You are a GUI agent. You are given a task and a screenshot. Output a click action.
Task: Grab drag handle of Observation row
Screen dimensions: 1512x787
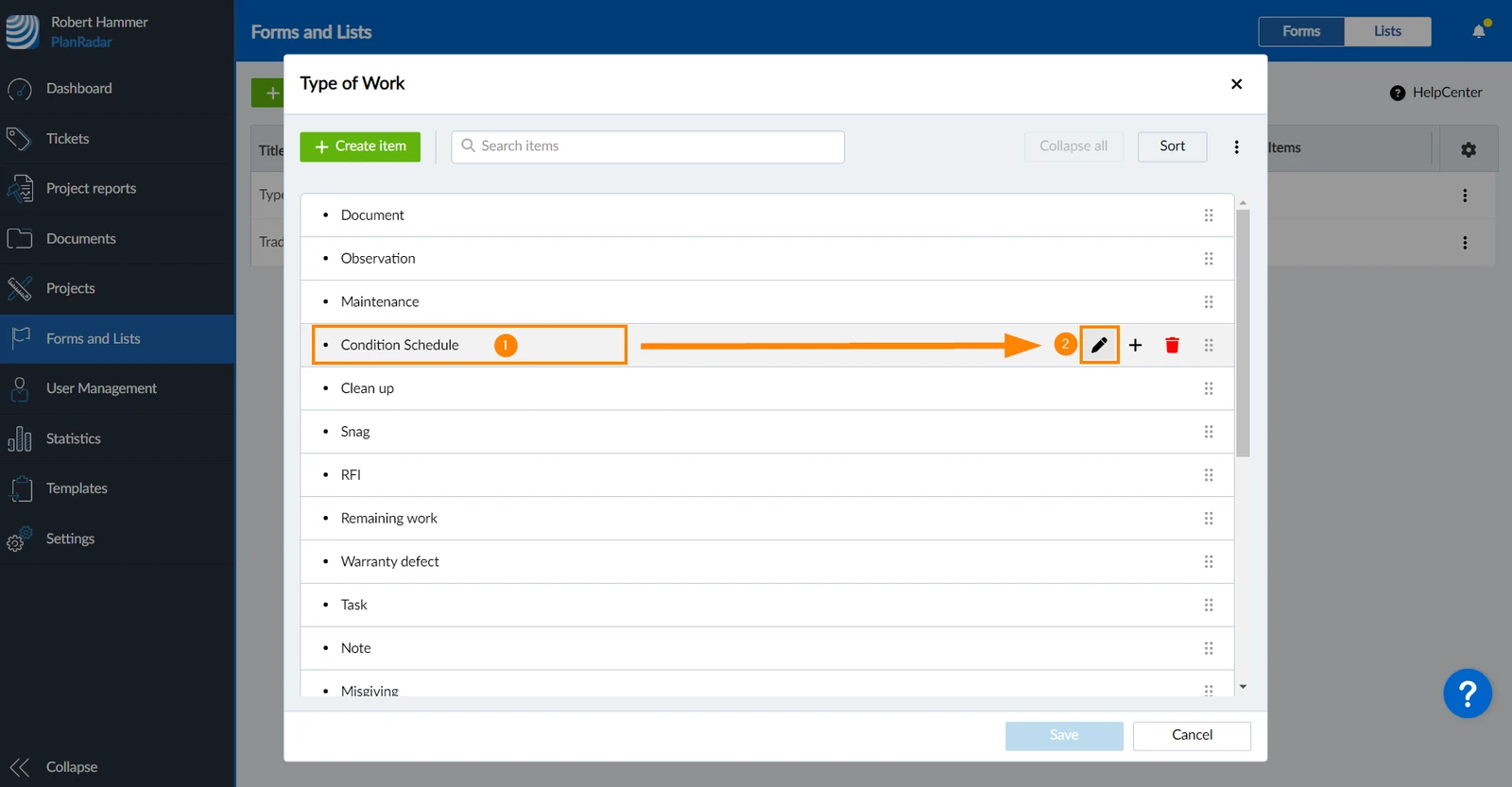[1209, 259]
